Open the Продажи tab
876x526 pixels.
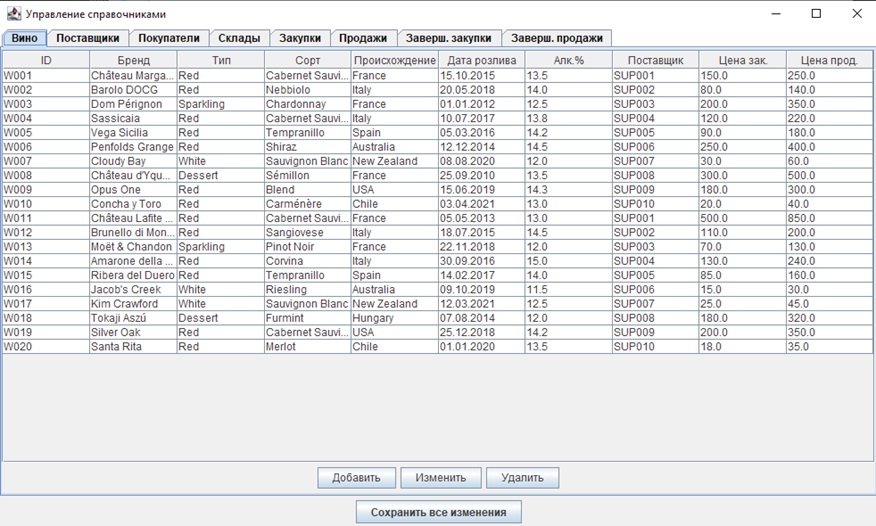pyautogui.click(x=363, y=38)
